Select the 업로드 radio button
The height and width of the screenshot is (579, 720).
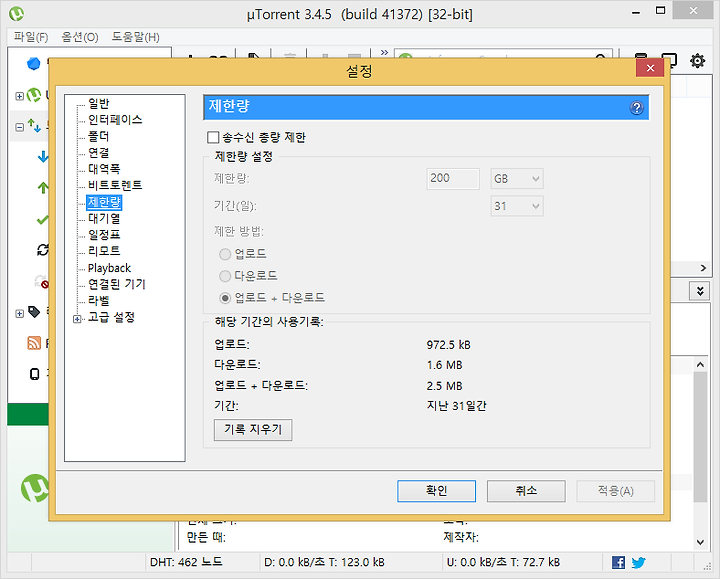pyautogui.click(x=225, y=254)
